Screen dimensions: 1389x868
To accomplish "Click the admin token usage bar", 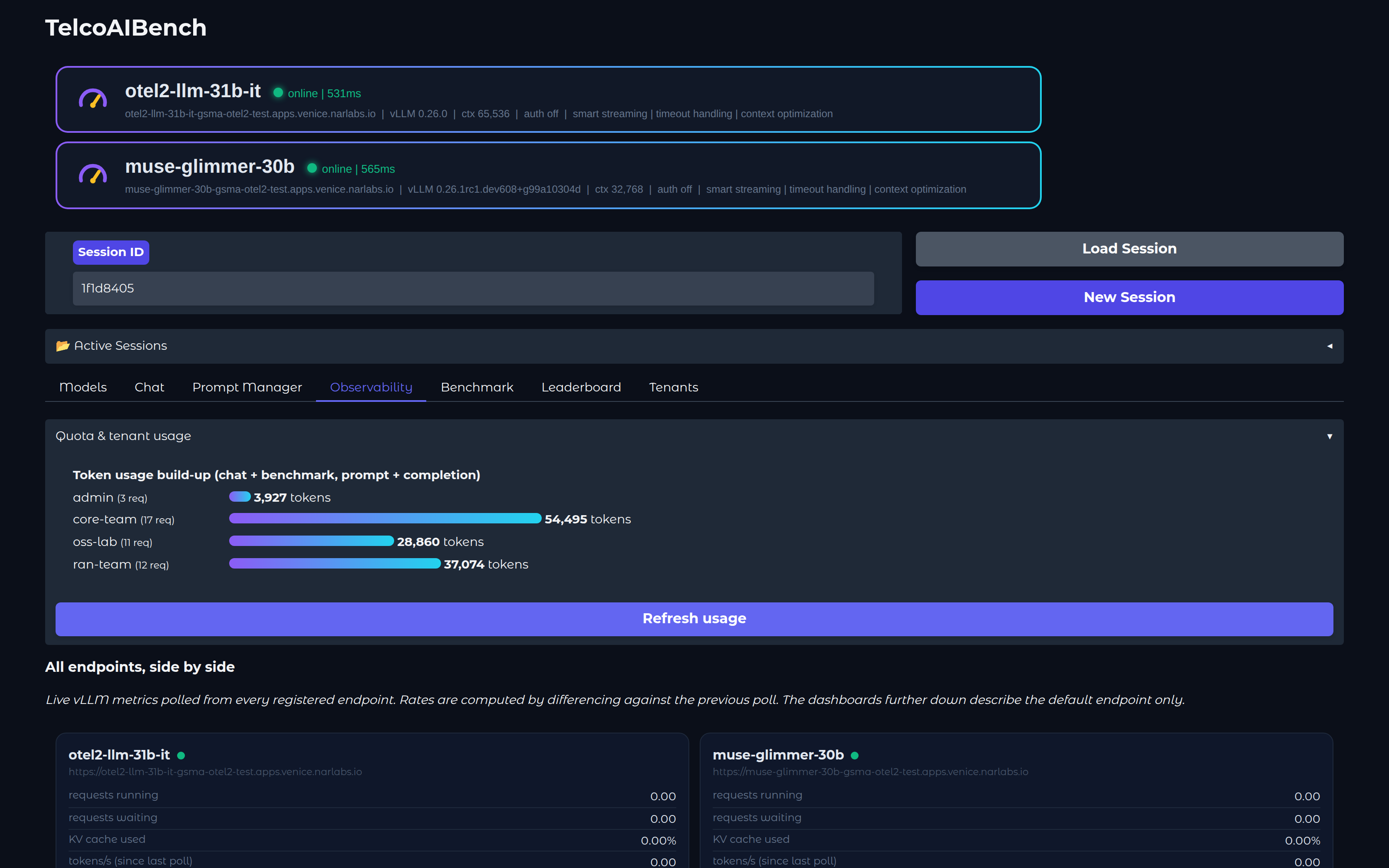I will pos(240,496).
